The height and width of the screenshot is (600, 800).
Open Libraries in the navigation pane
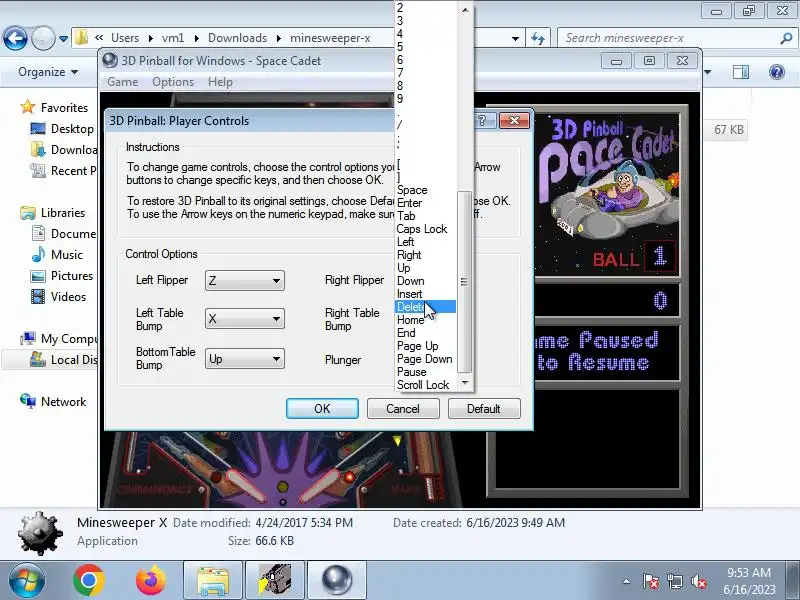53,212
